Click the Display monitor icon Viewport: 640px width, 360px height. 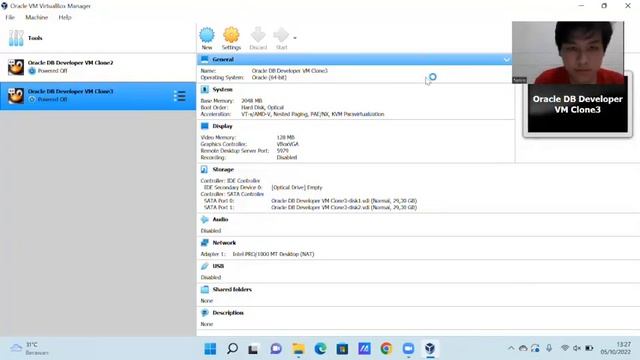coord(205,126)
